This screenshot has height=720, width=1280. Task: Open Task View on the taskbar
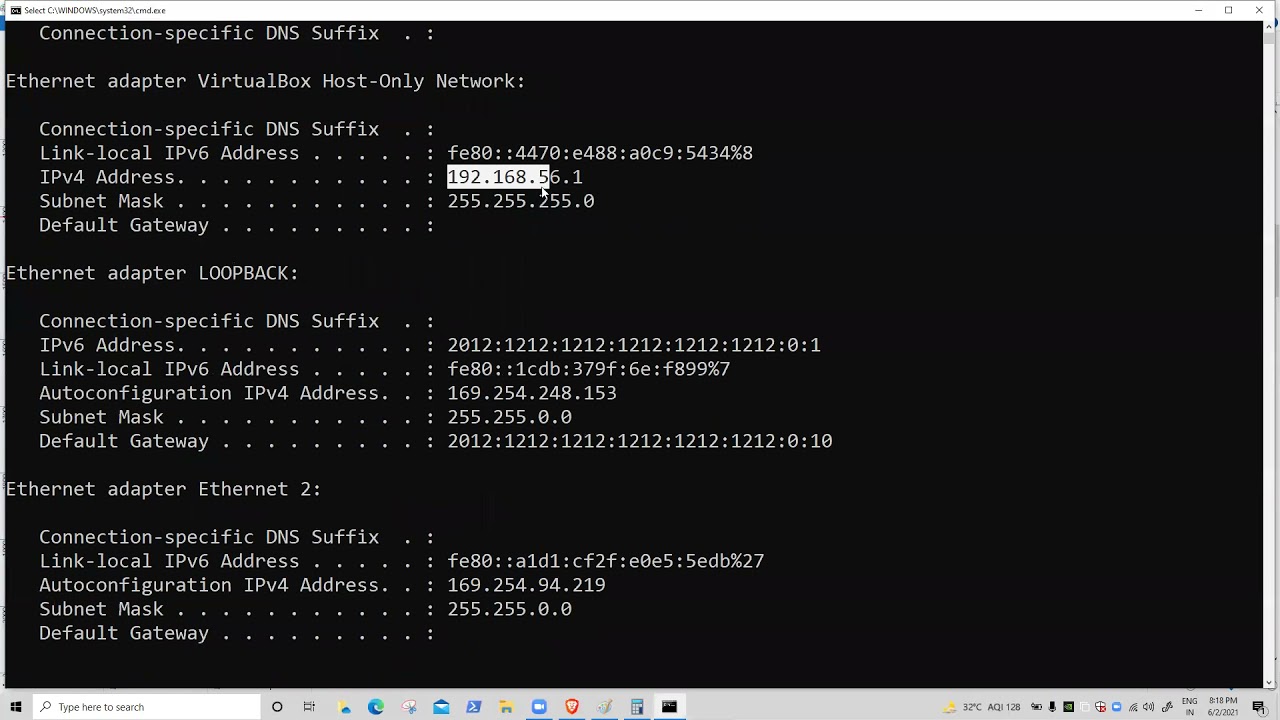click(309, 707)
